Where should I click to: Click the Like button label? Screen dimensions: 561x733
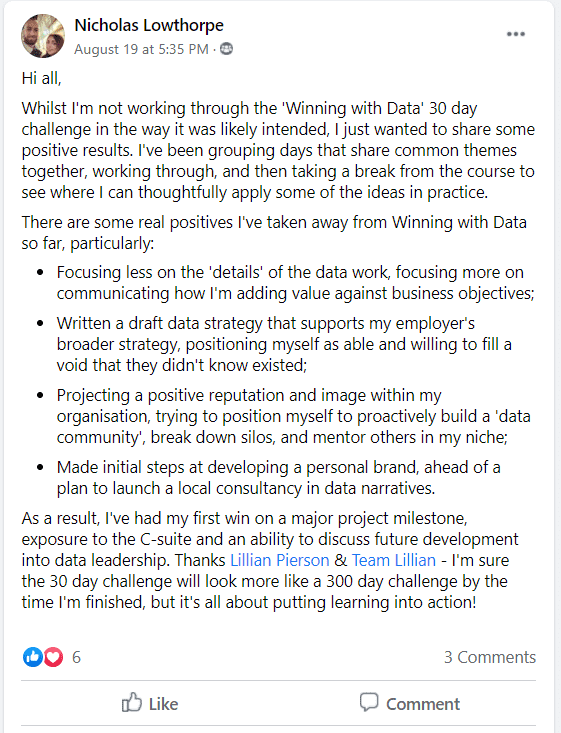pos(163,704)
